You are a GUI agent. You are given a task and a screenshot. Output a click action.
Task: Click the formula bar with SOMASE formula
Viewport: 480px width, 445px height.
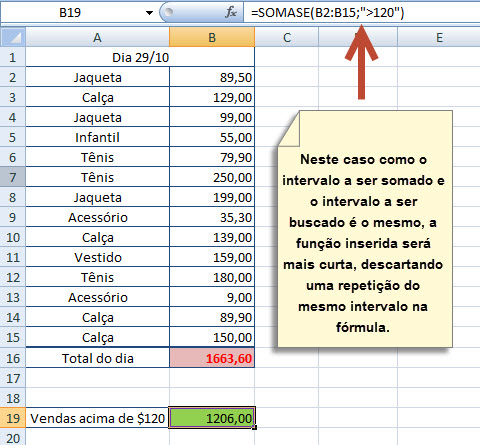pyautogui.click(x=362, y=13)
